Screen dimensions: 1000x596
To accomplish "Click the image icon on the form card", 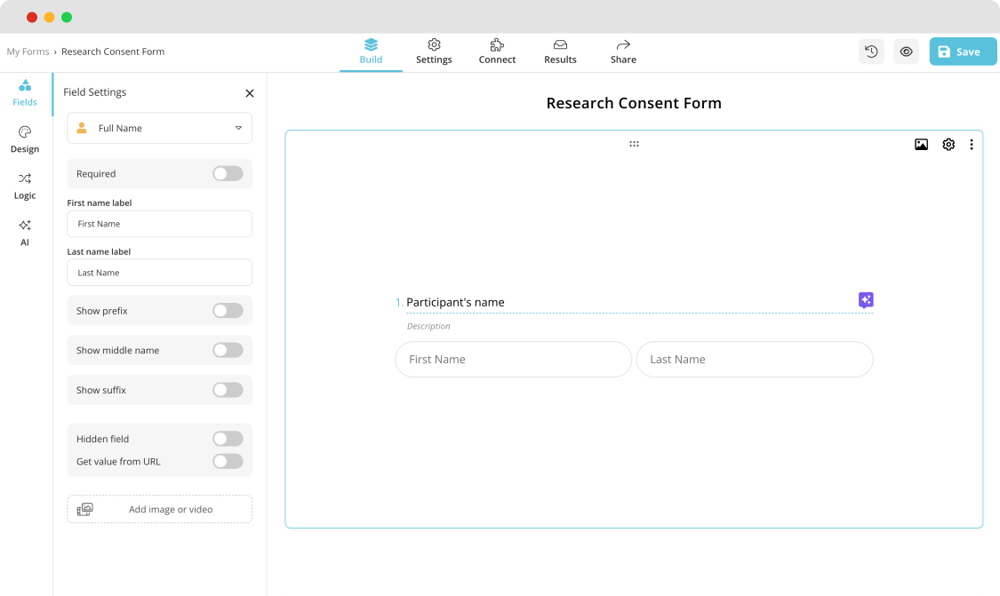I will 921,145.
